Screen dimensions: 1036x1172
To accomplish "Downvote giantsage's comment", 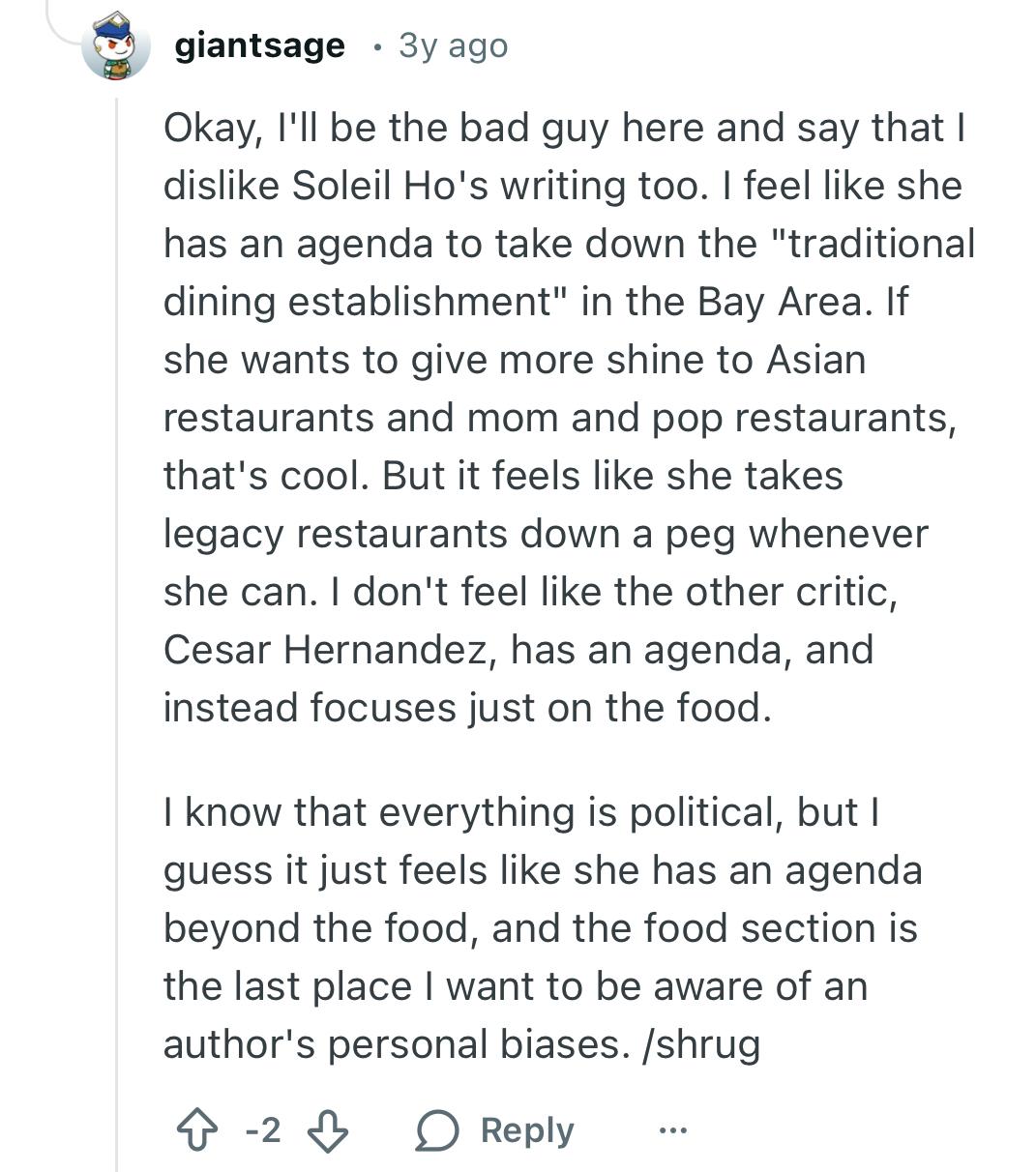I will coord(328,1130).
